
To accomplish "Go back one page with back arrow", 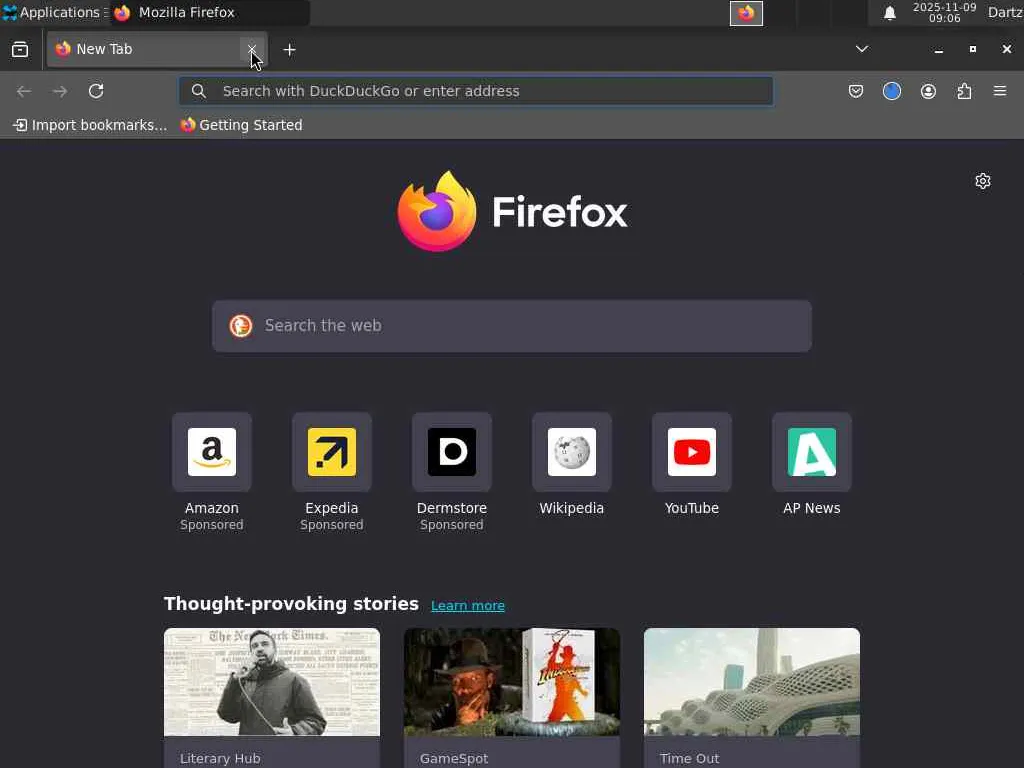I will point(24,91).
